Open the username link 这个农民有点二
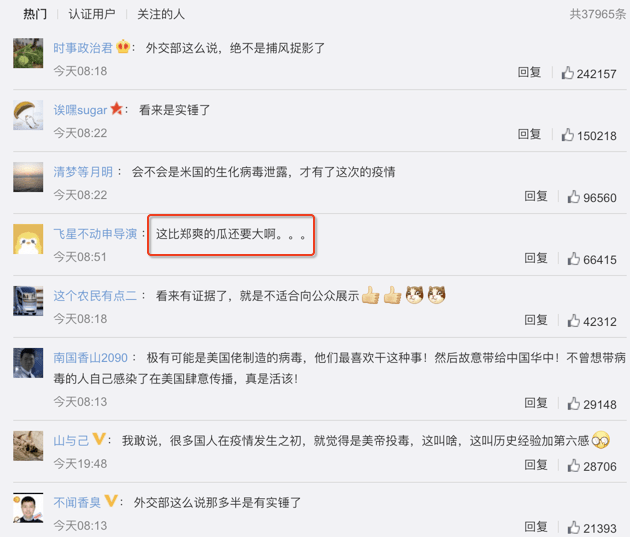This screenshot has height=537, width=630. coord(95,296)
